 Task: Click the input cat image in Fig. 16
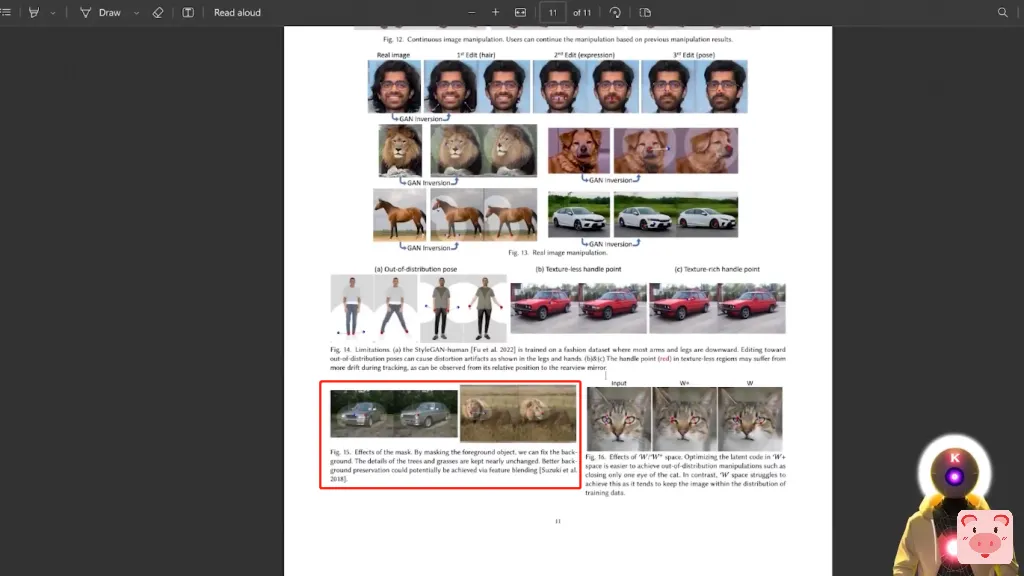[x=618, y=419]
